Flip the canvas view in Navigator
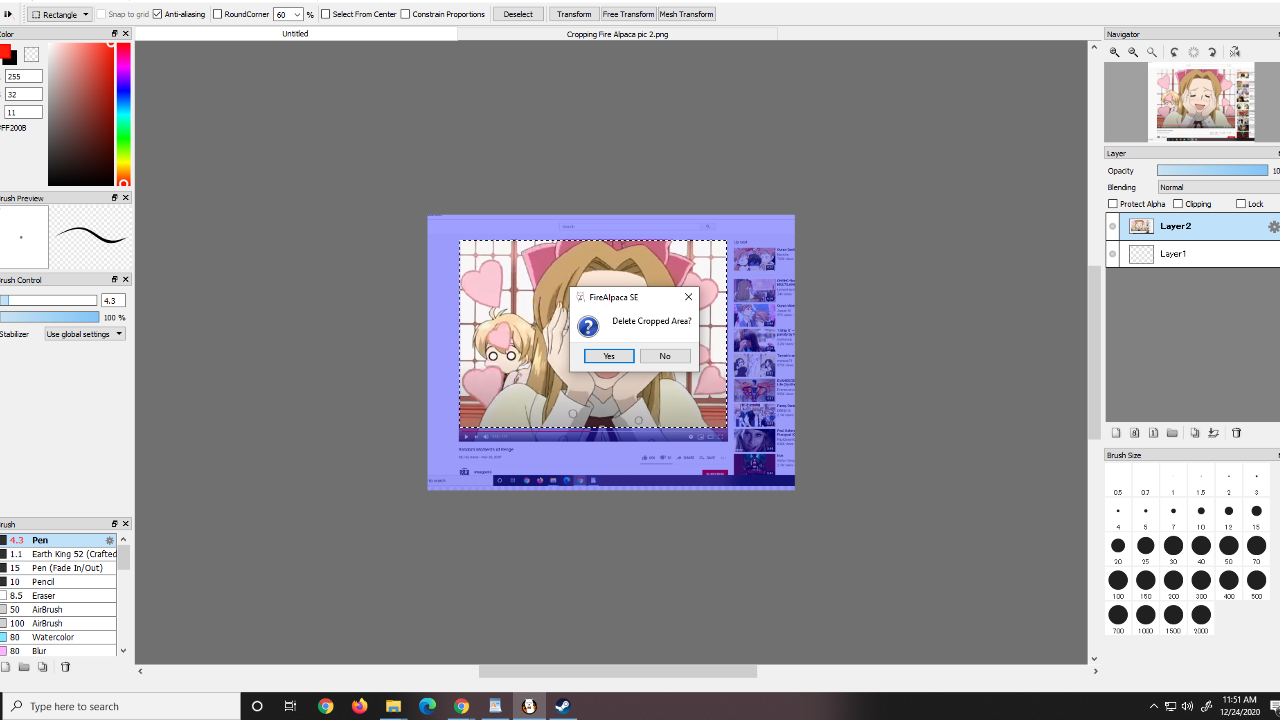This screenshot has width=1280, height=720. pos(1235,52)
